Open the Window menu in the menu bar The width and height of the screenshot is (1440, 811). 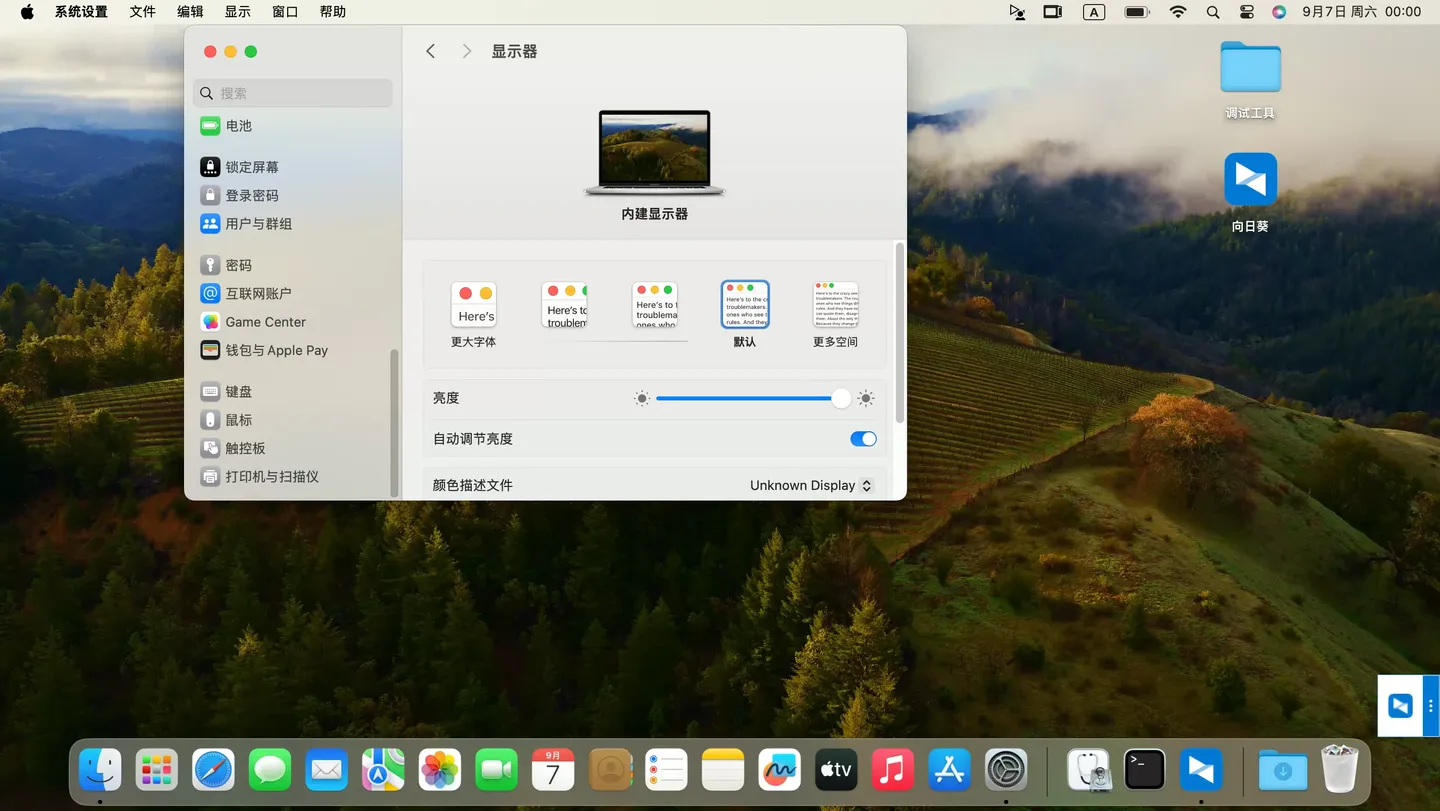284,11
